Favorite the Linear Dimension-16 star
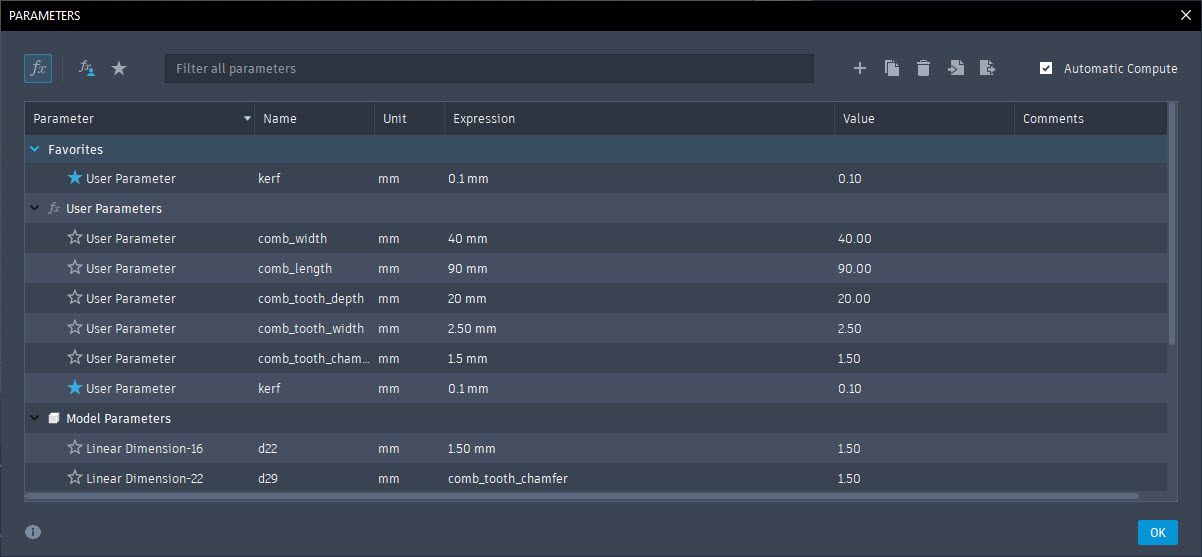The width and height of the screenshot is (1202, 557). (x=75, y=448)
